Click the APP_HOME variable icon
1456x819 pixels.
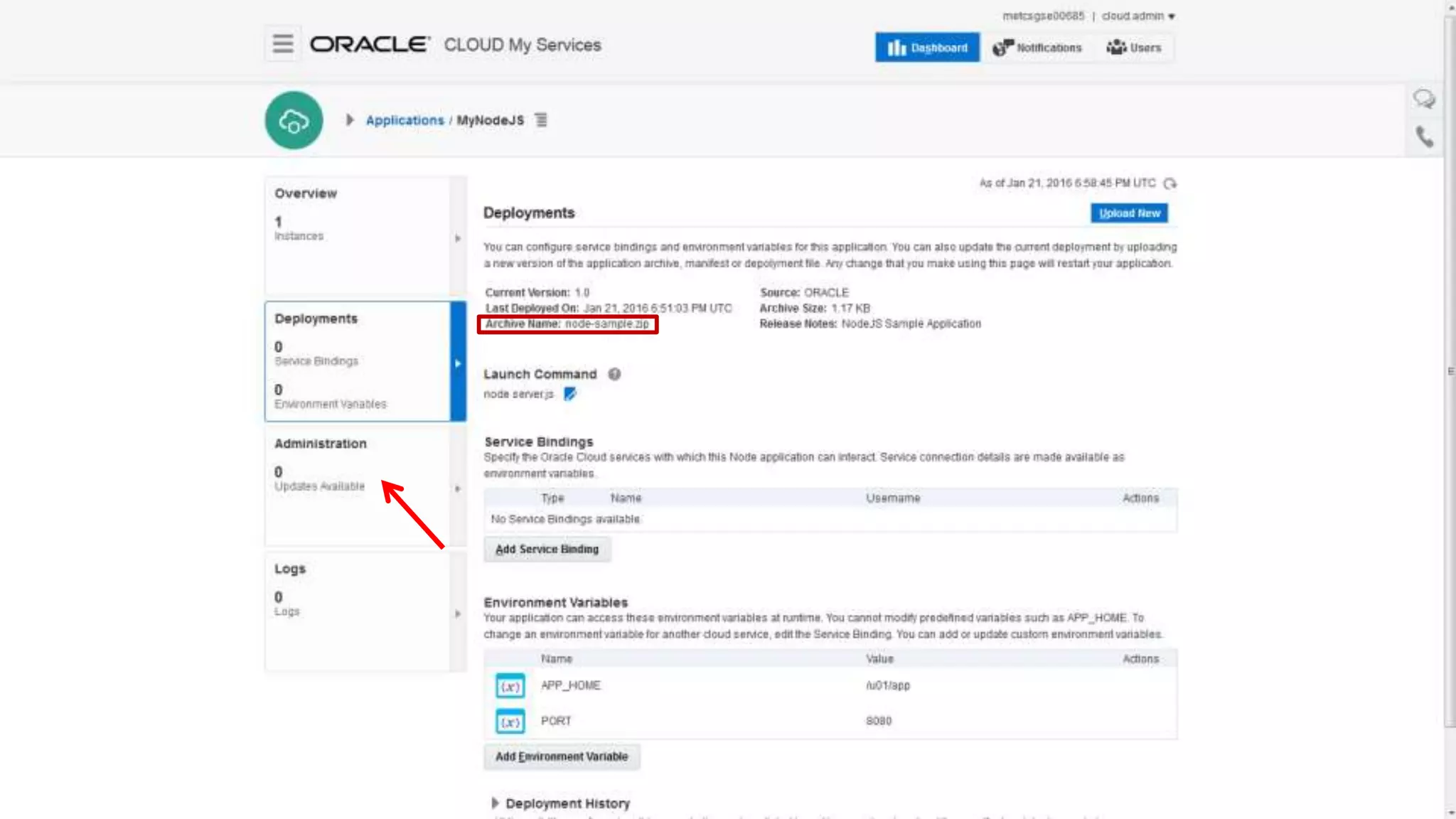[x=510, y=686]
